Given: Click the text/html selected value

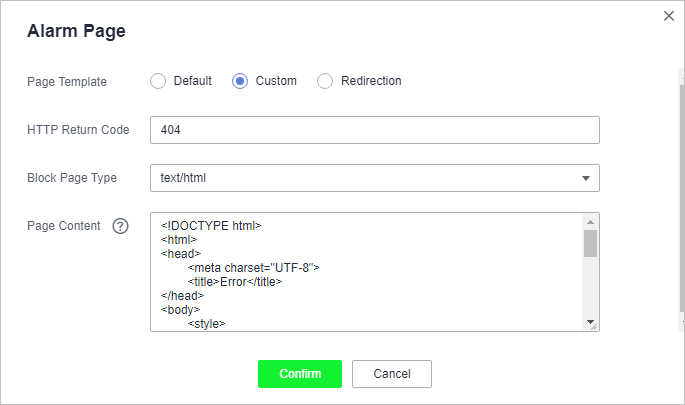Looking at the screenshot, I should [183, 178].
